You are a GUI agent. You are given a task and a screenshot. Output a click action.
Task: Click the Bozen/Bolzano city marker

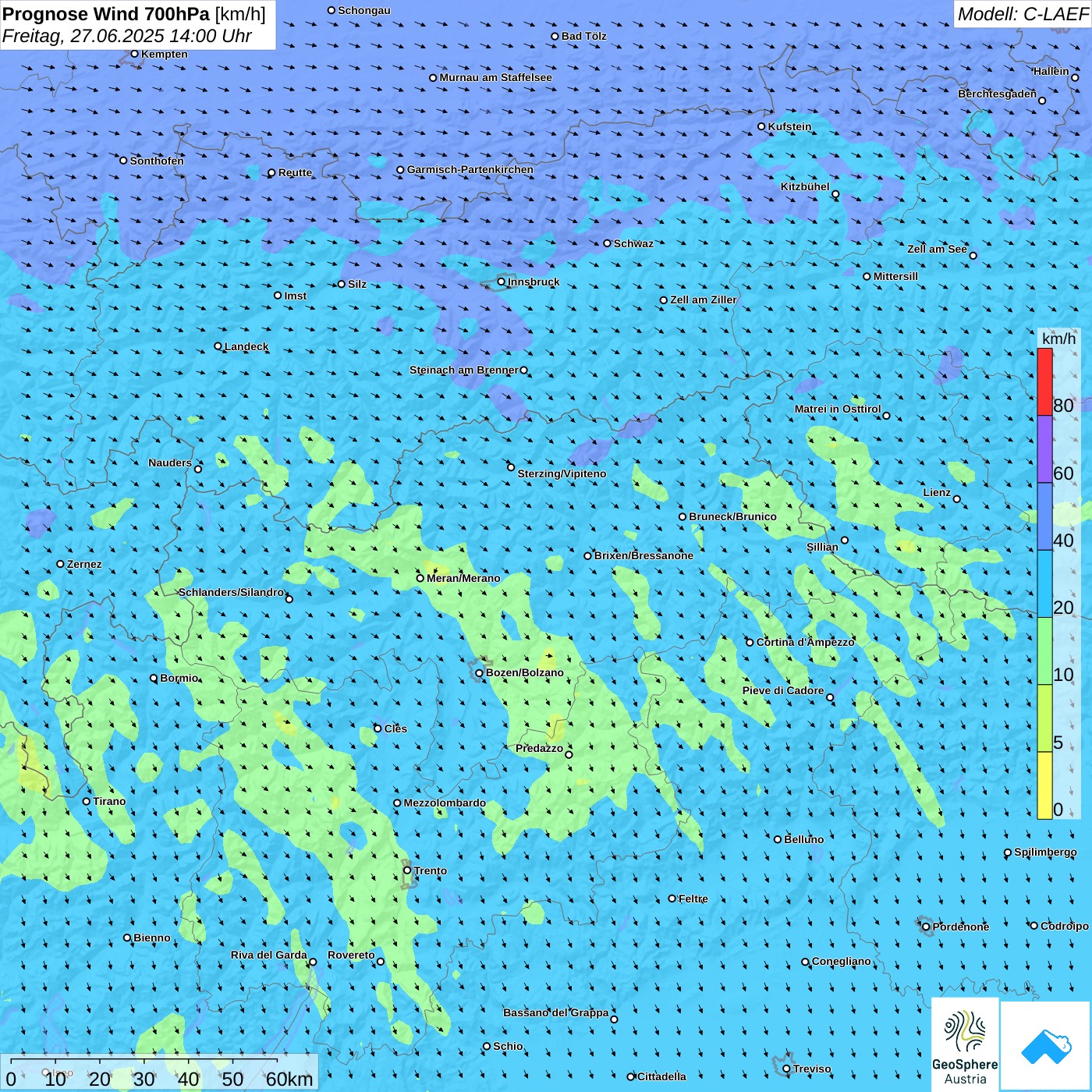[x=479, y=672]
